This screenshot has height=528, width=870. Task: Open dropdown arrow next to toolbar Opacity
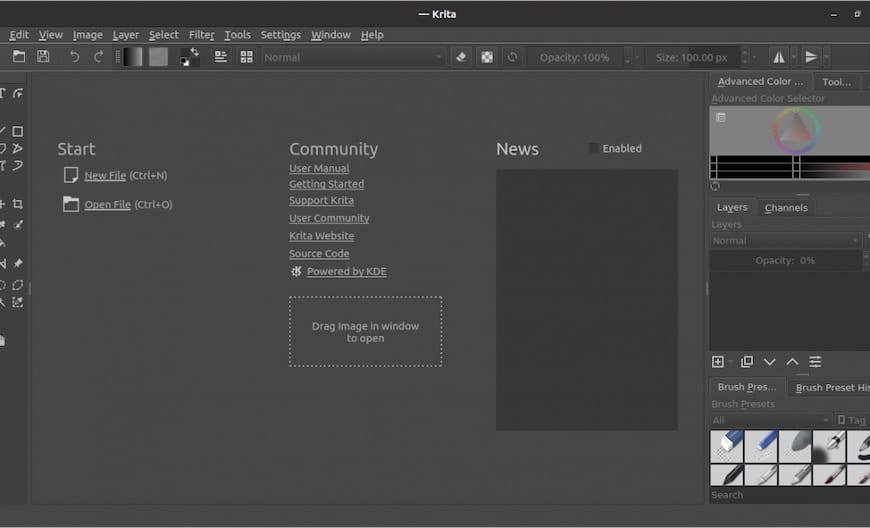click(x=638, y=57)
